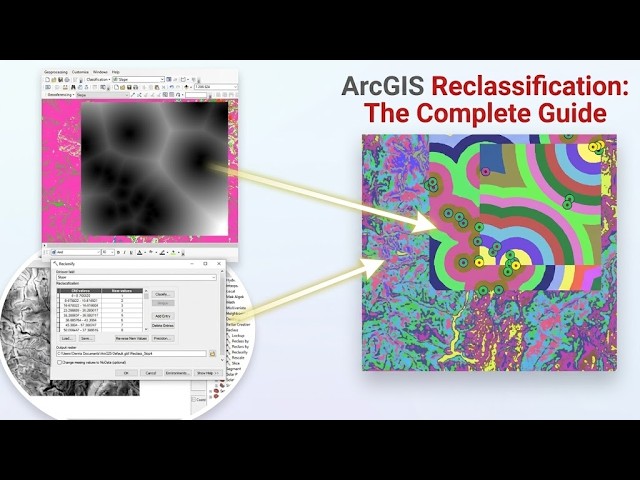
Task: Click the Delete X icon in standard toolbar
Action: 163,87
